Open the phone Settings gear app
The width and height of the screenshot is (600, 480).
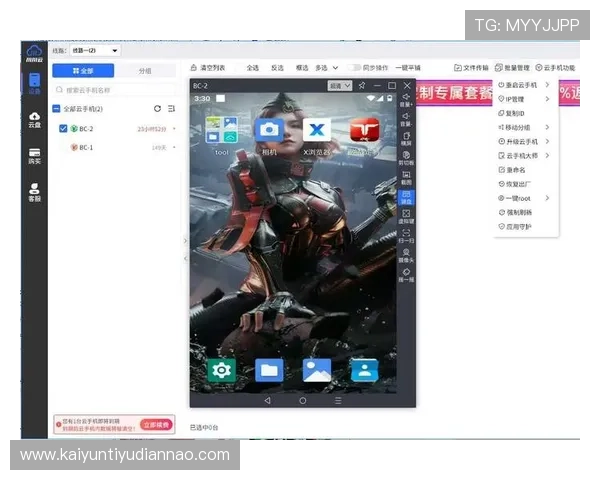click(x=222, y=370)
